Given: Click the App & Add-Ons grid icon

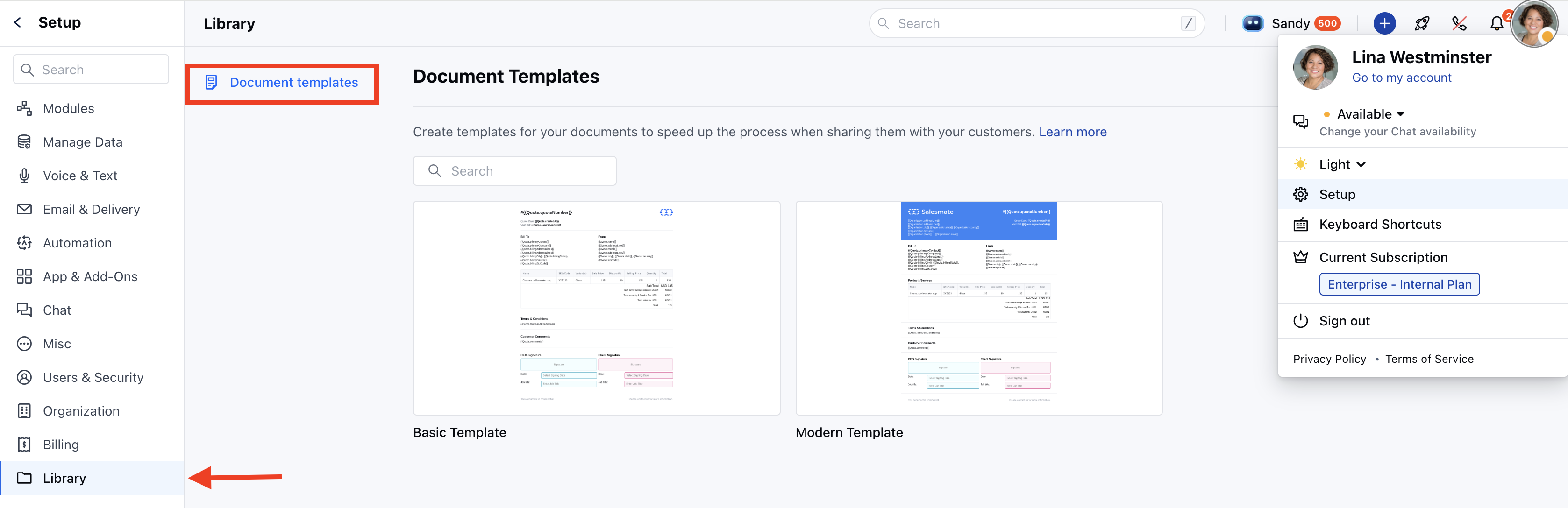Looking at the screenshot, I should [24, 276].
